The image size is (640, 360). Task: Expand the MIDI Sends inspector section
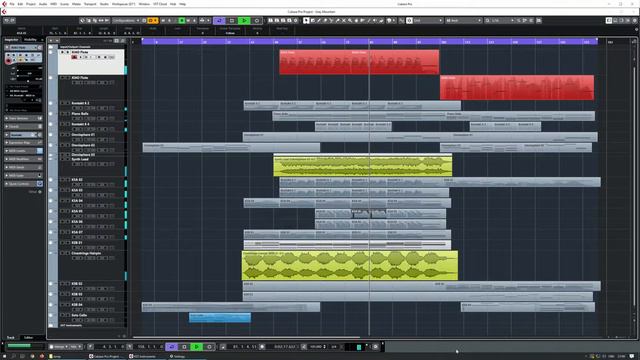pos(23,167)
